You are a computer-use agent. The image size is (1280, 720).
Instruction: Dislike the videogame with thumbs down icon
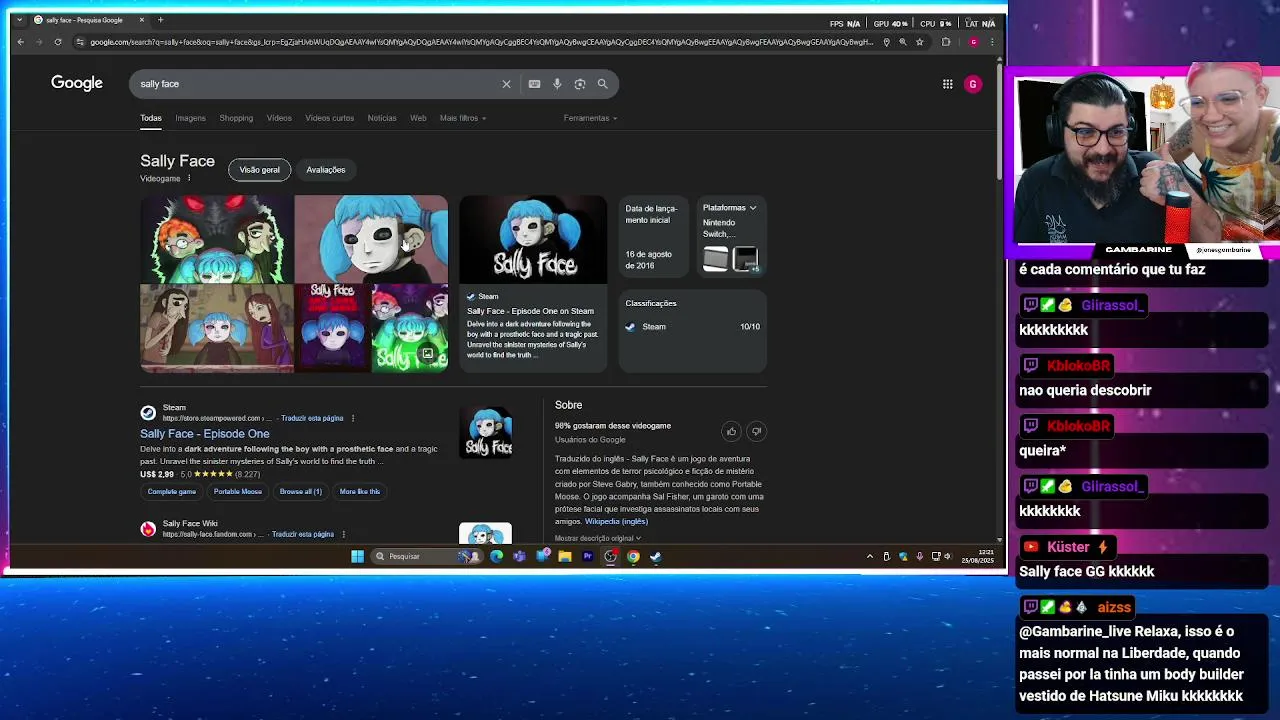(756, 431)
